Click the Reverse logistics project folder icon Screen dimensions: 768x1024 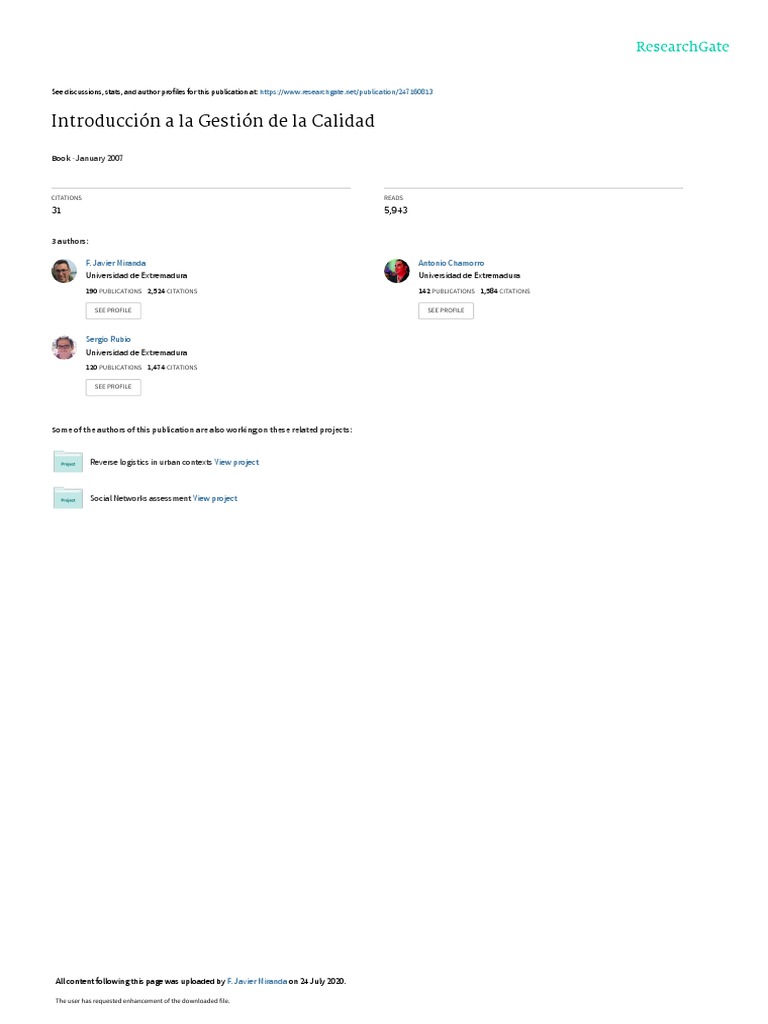tap(68, 462)
